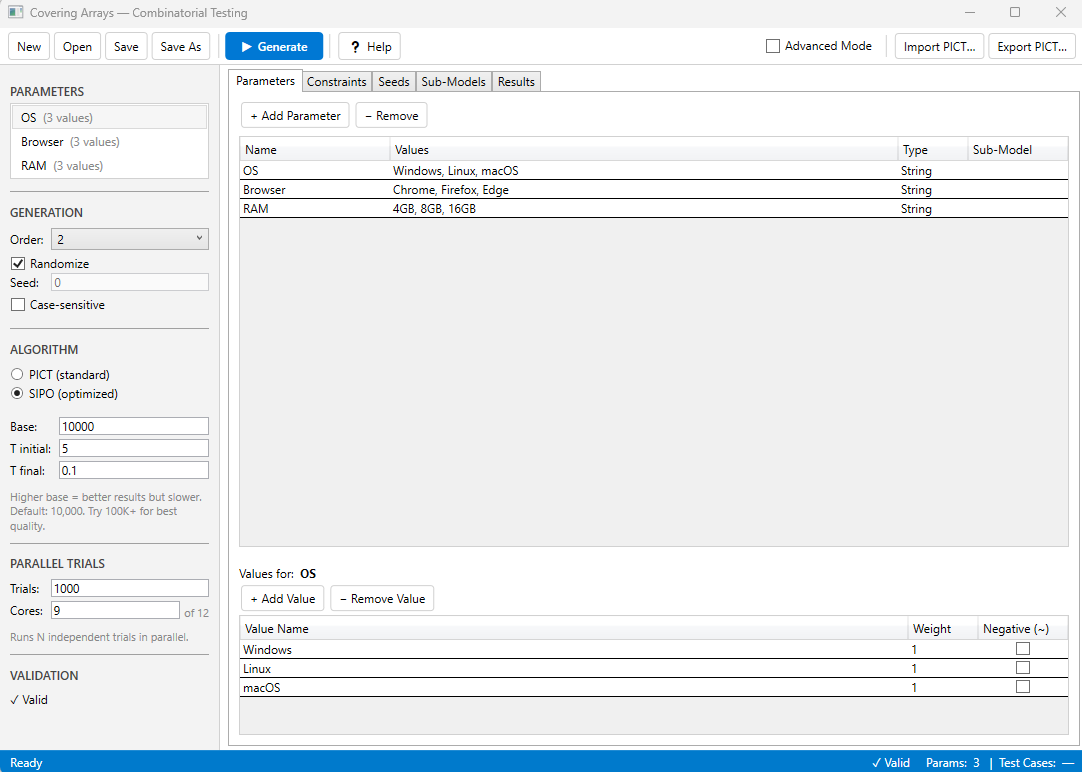This screenshot has height=772, width=1082.
Task: Click the Import PICT button
Action: click(940, 47)
